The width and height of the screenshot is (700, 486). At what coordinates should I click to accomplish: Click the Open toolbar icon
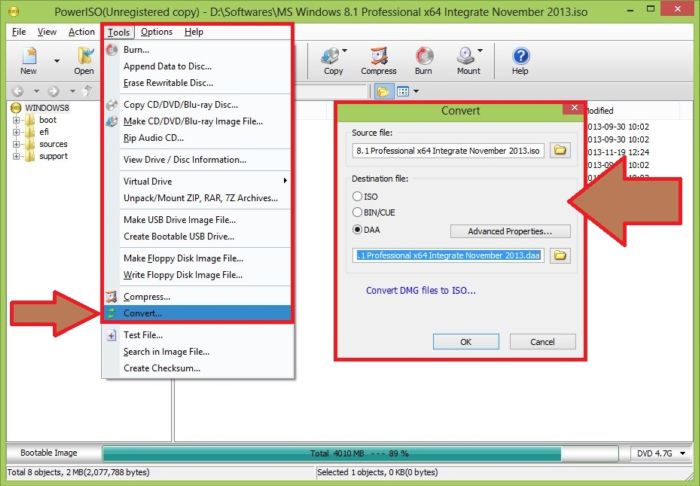(x=84, y=60)
